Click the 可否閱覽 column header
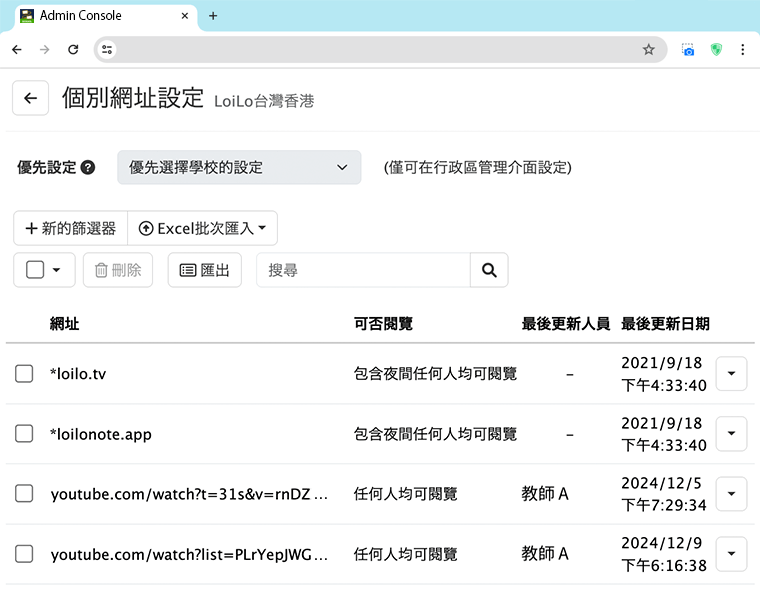760x600 pixels. [x=383, y=323]
